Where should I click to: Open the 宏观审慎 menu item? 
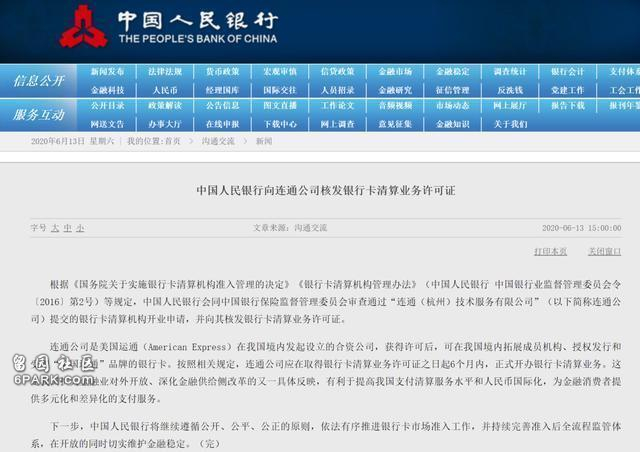click(280, 72)
